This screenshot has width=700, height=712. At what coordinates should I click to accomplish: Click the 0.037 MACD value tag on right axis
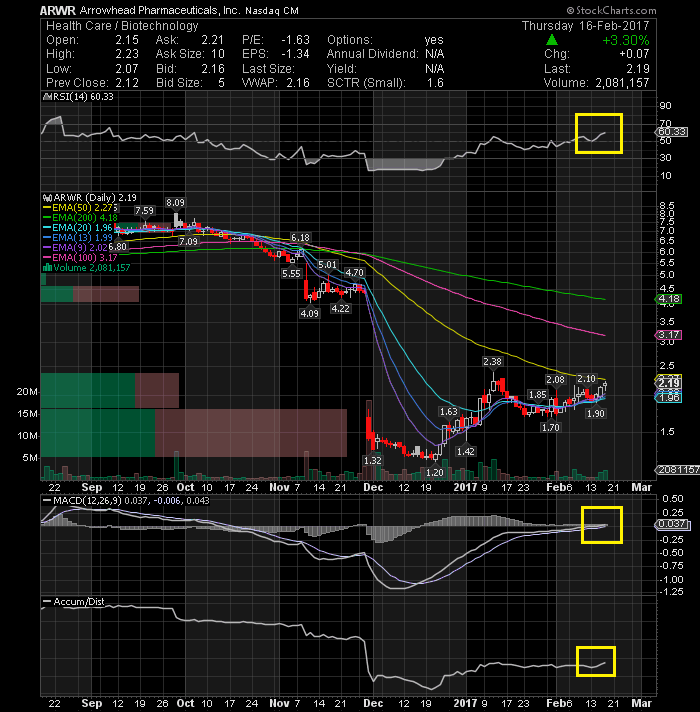point(672,524)
